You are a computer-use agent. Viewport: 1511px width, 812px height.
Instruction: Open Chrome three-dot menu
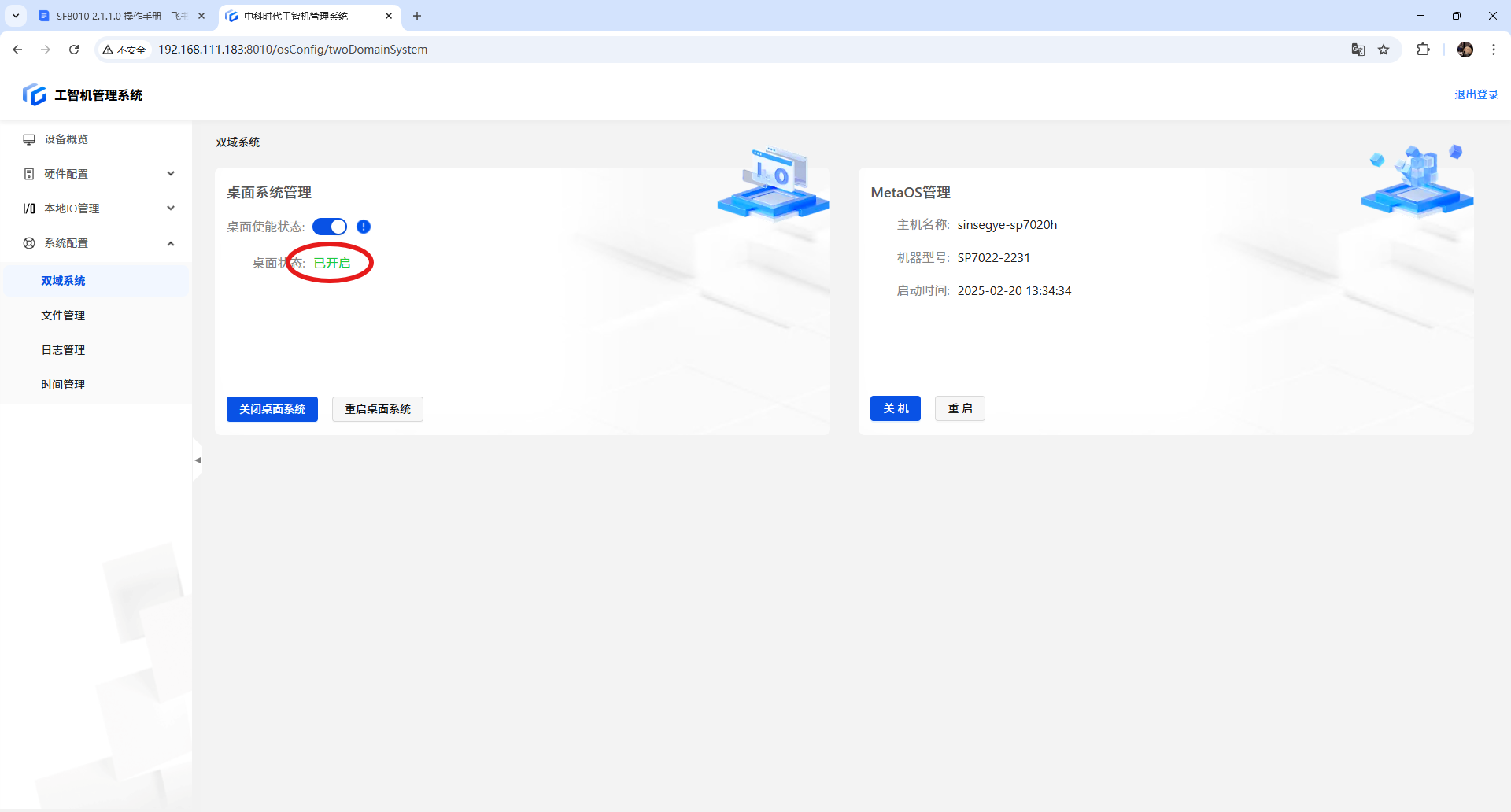pyautogui.click(x=1494, y=50)
